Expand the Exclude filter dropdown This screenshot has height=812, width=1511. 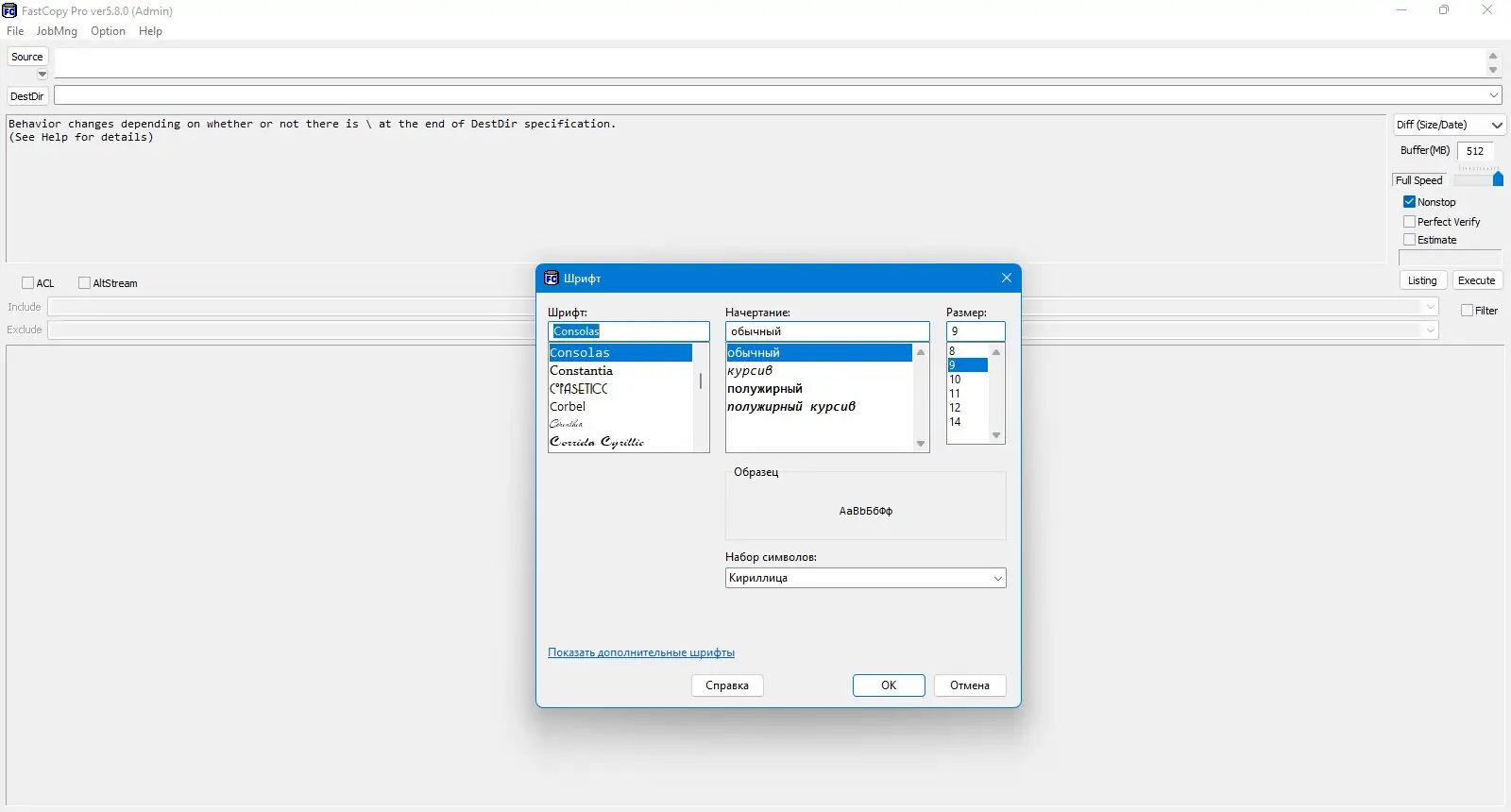click(x=1431, y=330)
